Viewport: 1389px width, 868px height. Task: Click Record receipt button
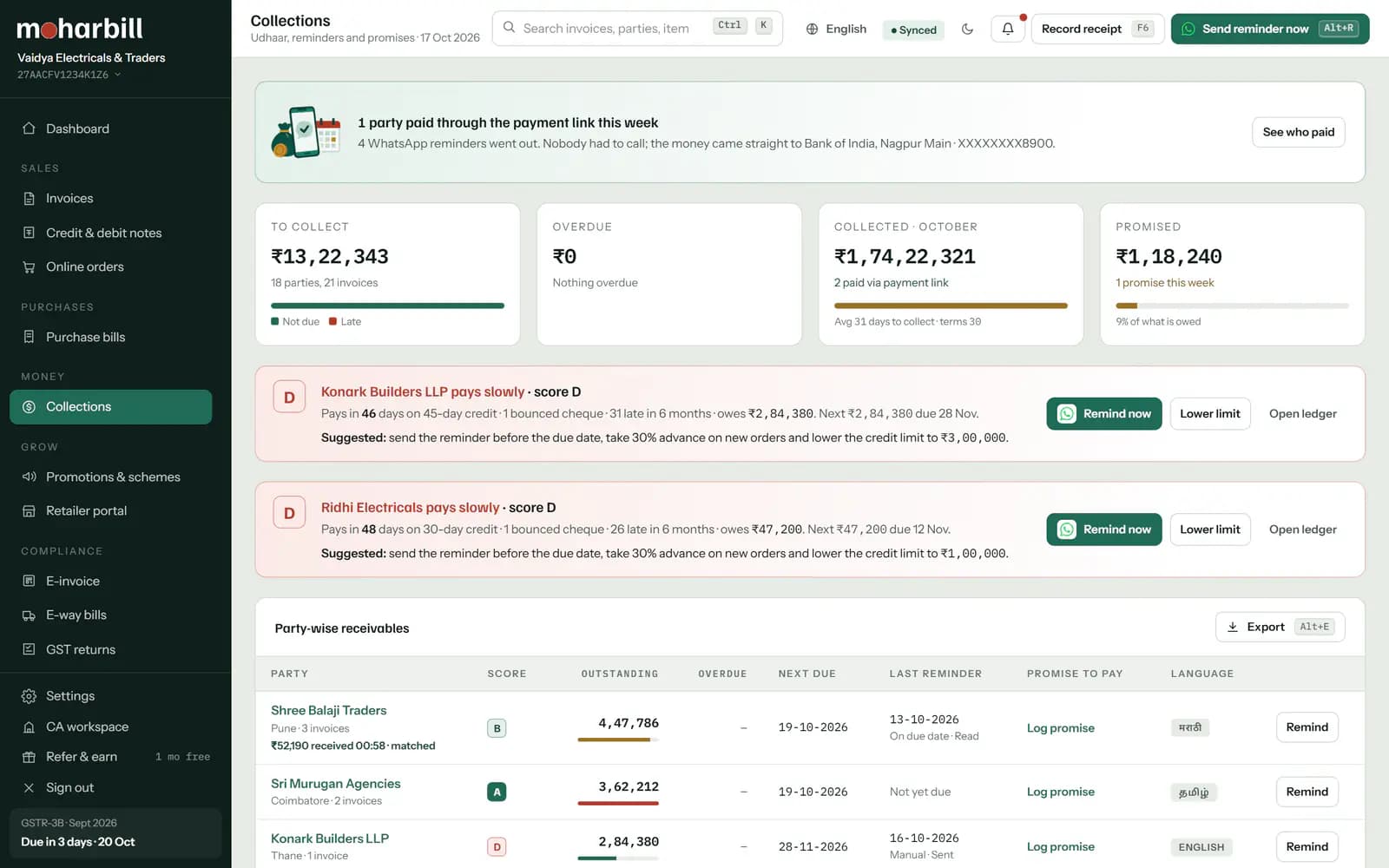(1098, 29)
